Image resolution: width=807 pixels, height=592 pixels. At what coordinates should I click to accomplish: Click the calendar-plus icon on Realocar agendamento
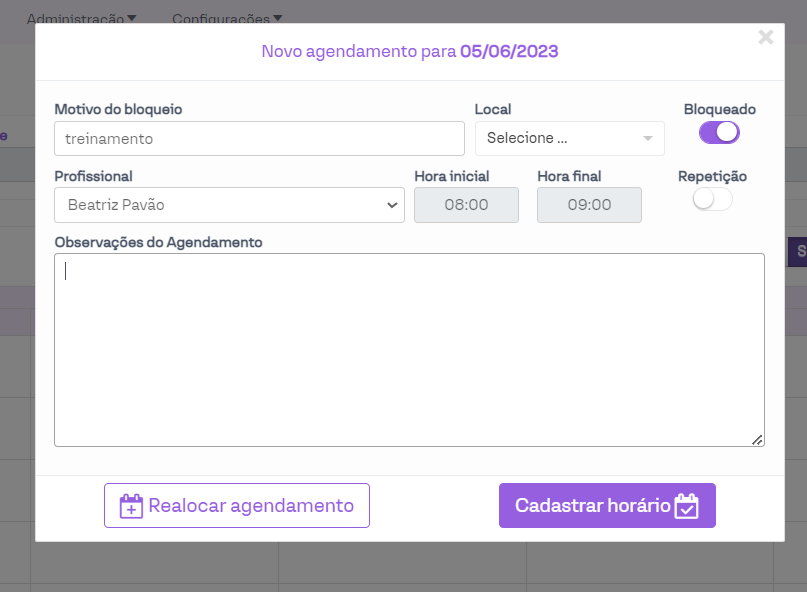click(131, 506)
